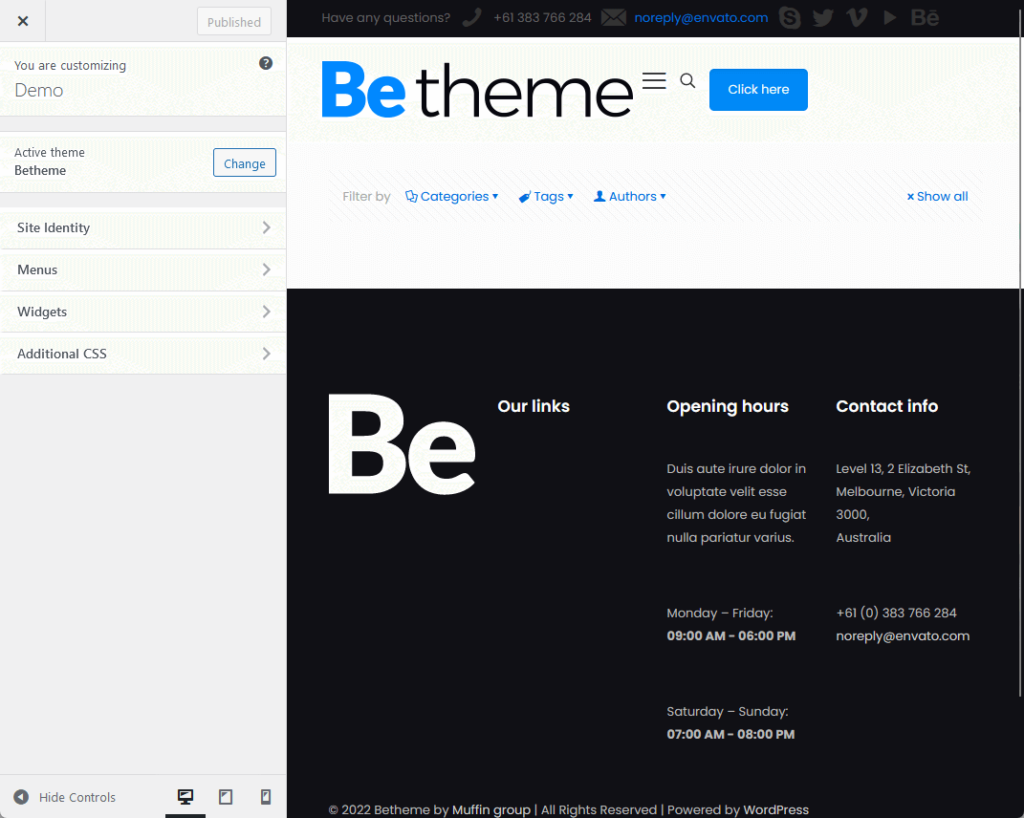The width and height of the screenshot is (1024, 818).
Task: Click the Published button
Action: pos(234,22)
